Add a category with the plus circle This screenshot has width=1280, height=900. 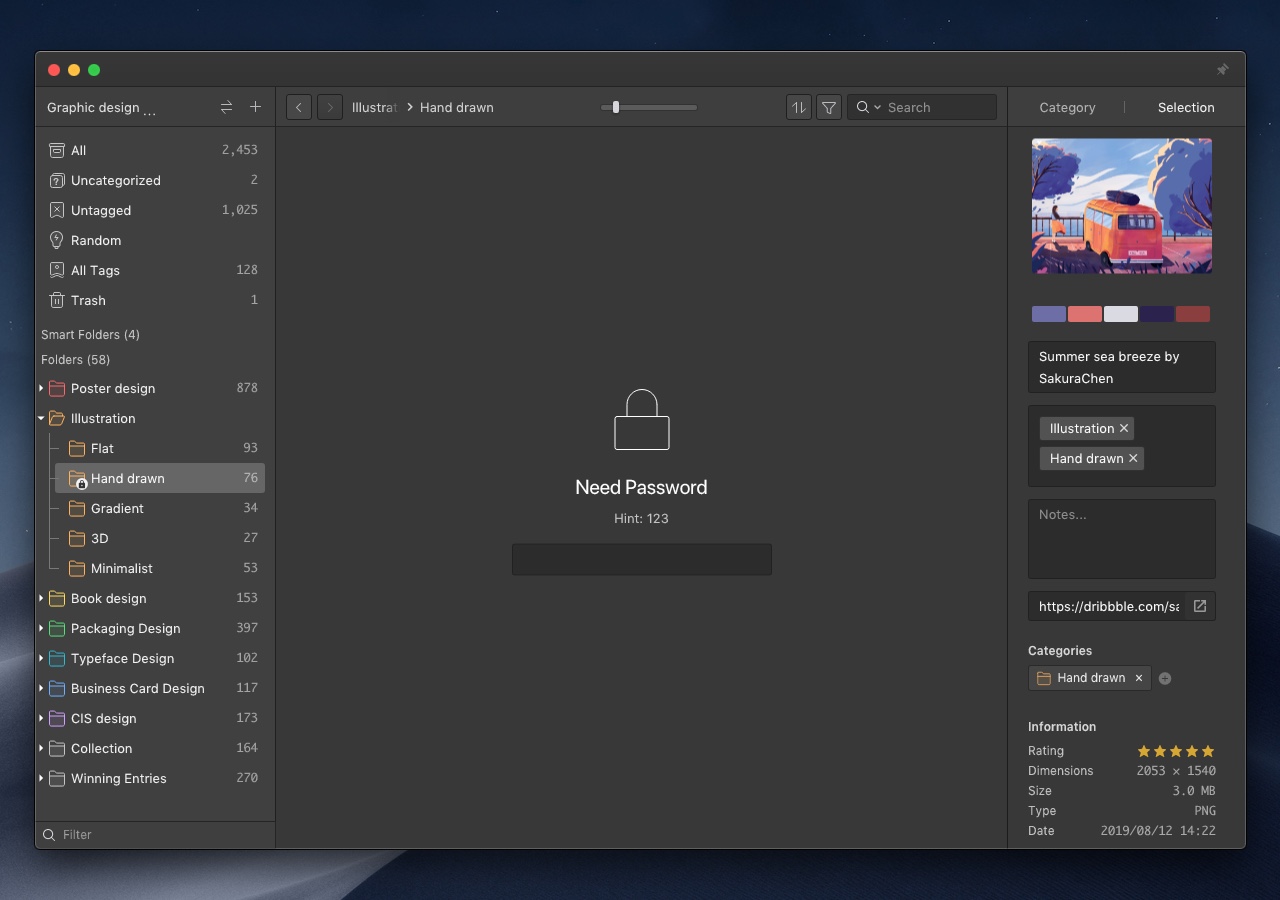pos(1165,678)
